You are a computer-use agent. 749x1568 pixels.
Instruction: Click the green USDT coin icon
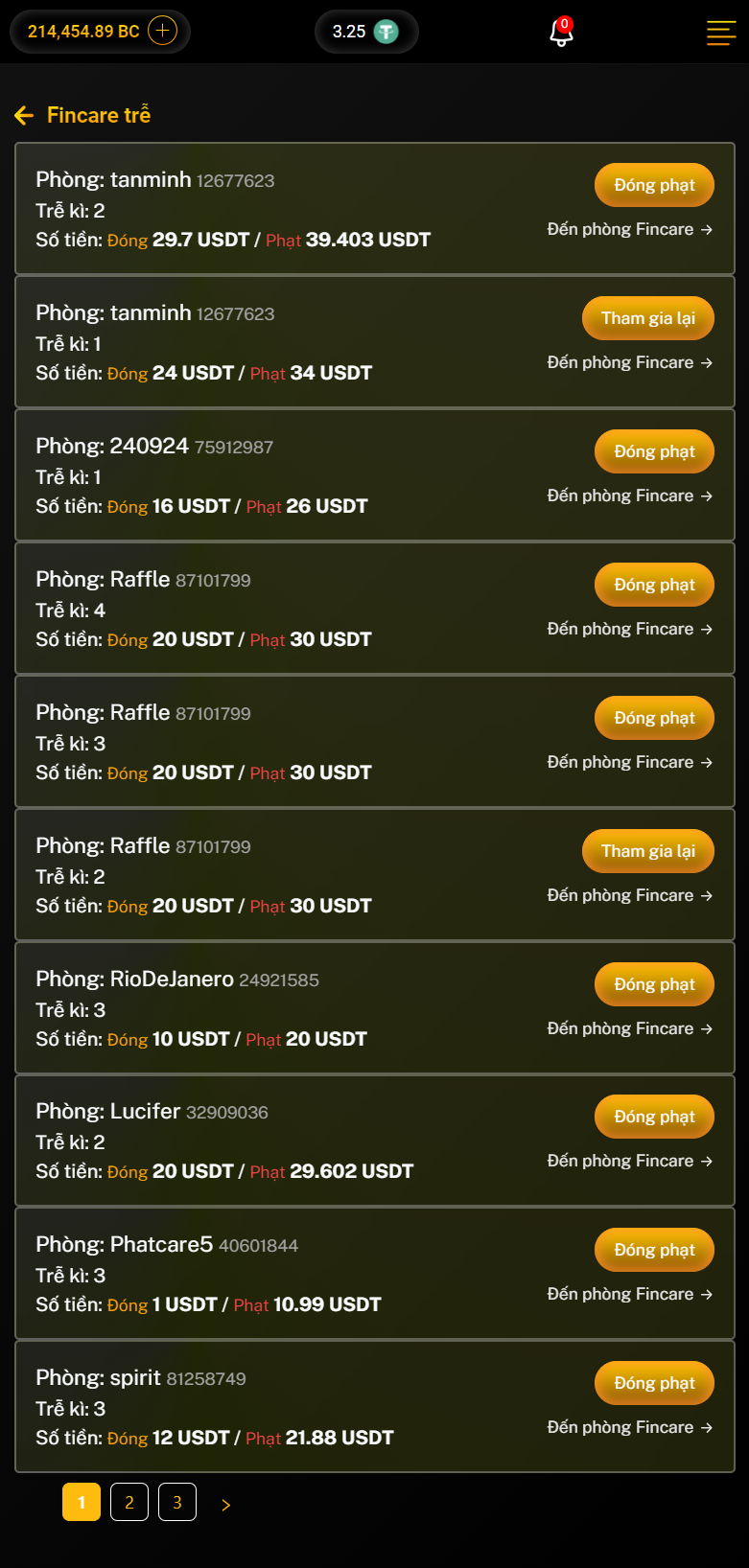(386, 32)
